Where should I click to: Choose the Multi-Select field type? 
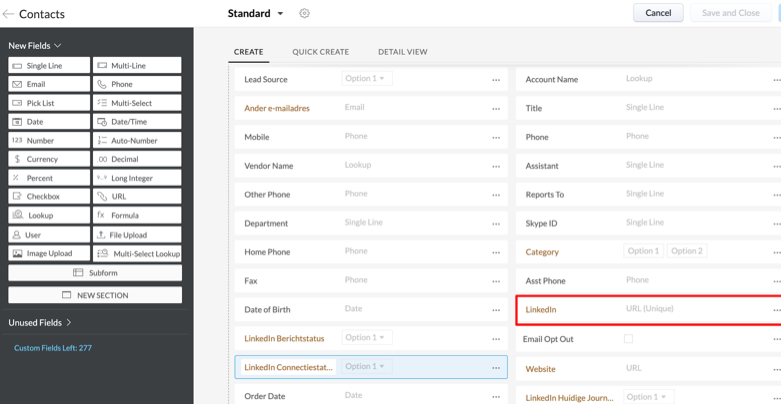point(137,103)
